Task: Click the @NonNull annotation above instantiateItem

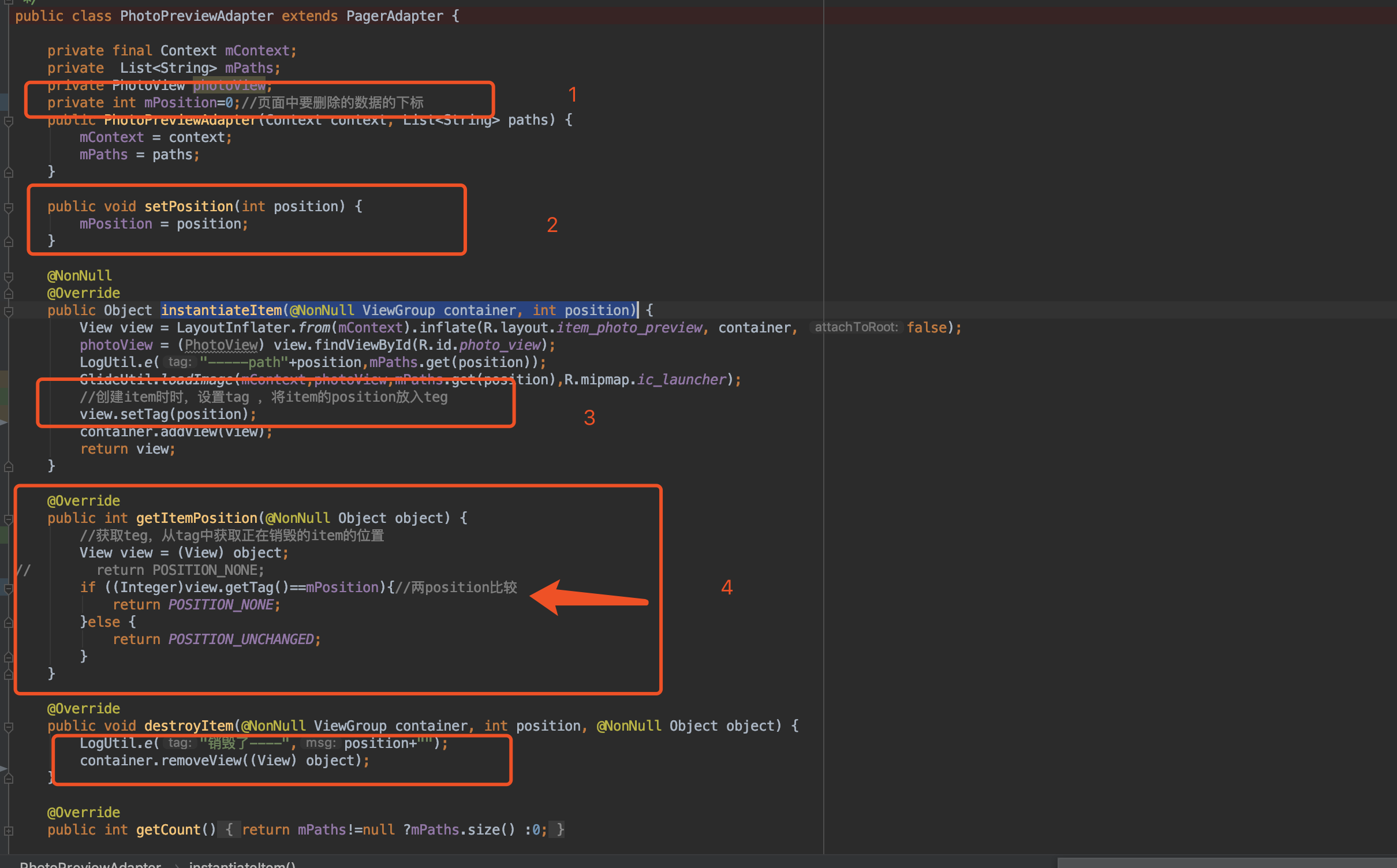Action: (x=80, y=275)
